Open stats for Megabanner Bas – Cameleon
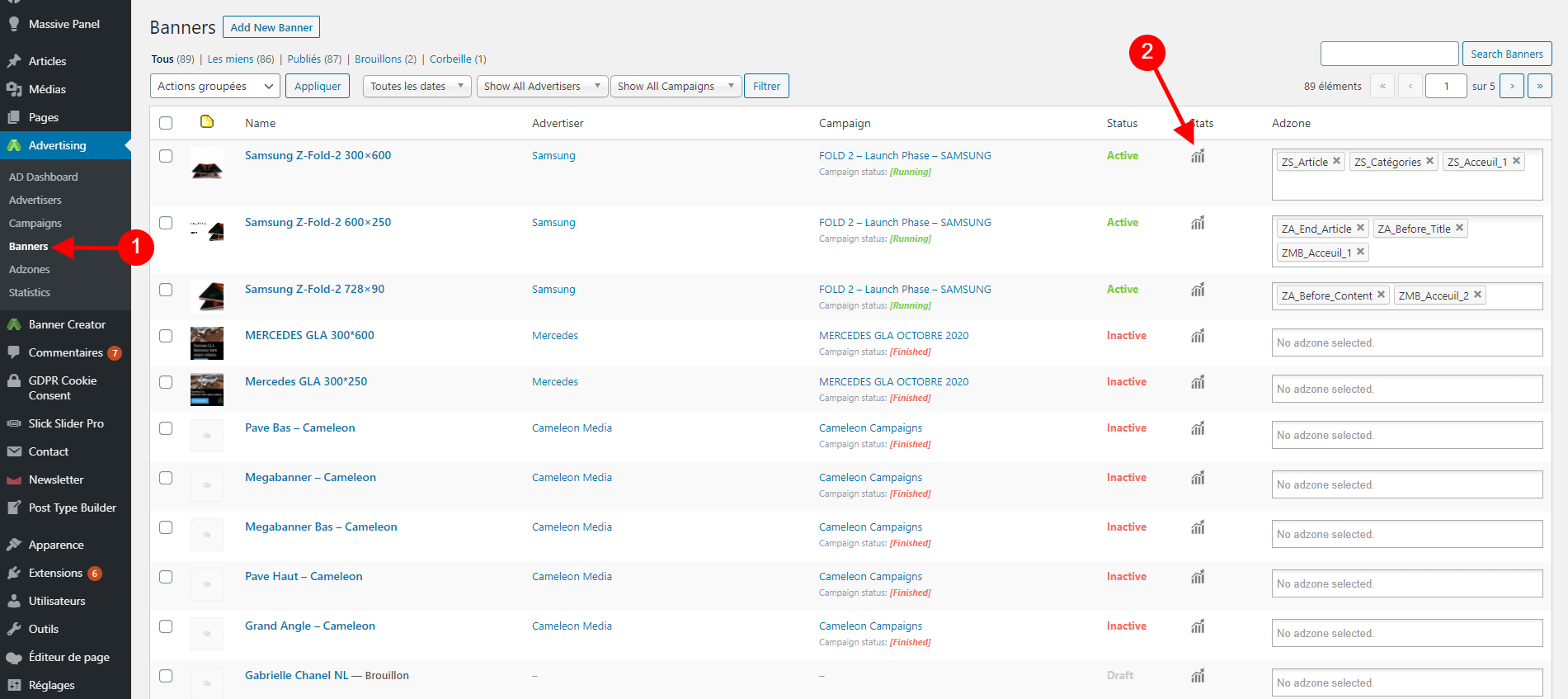Image resolution: width=1568 pixels, height=699 pixels. 1198,527
